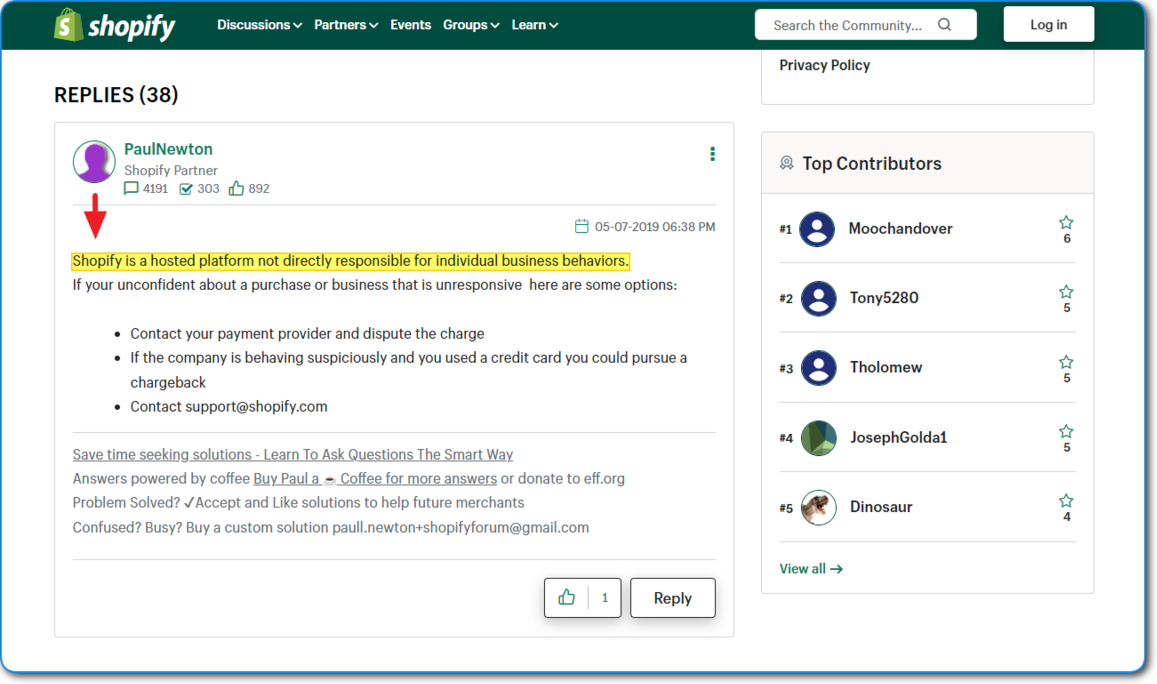Like the post with thumbs-up button
The width and height of the screenshot is (1157, 684).
567,598
